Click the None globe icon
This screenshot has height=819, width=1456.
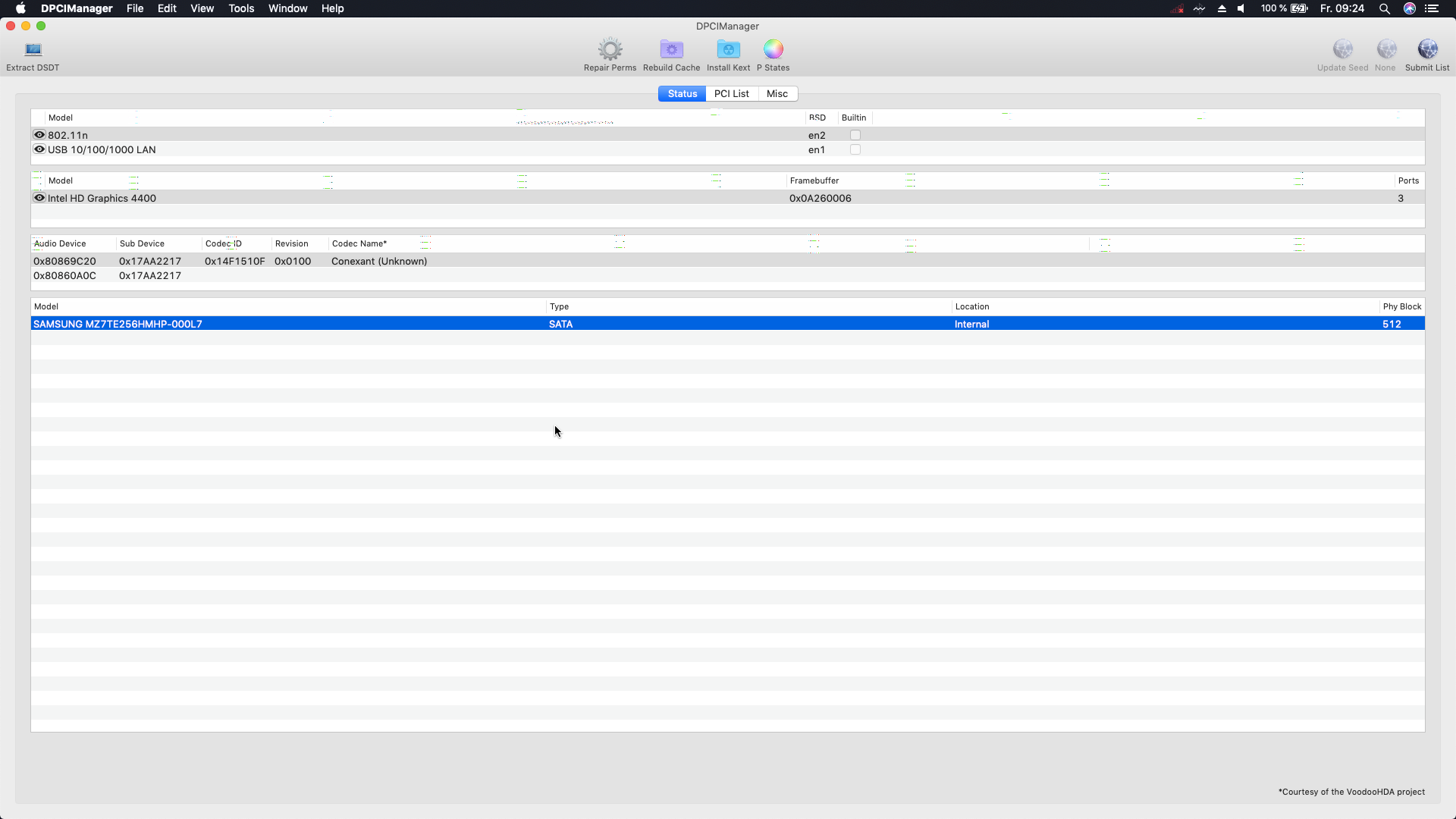1385,50
